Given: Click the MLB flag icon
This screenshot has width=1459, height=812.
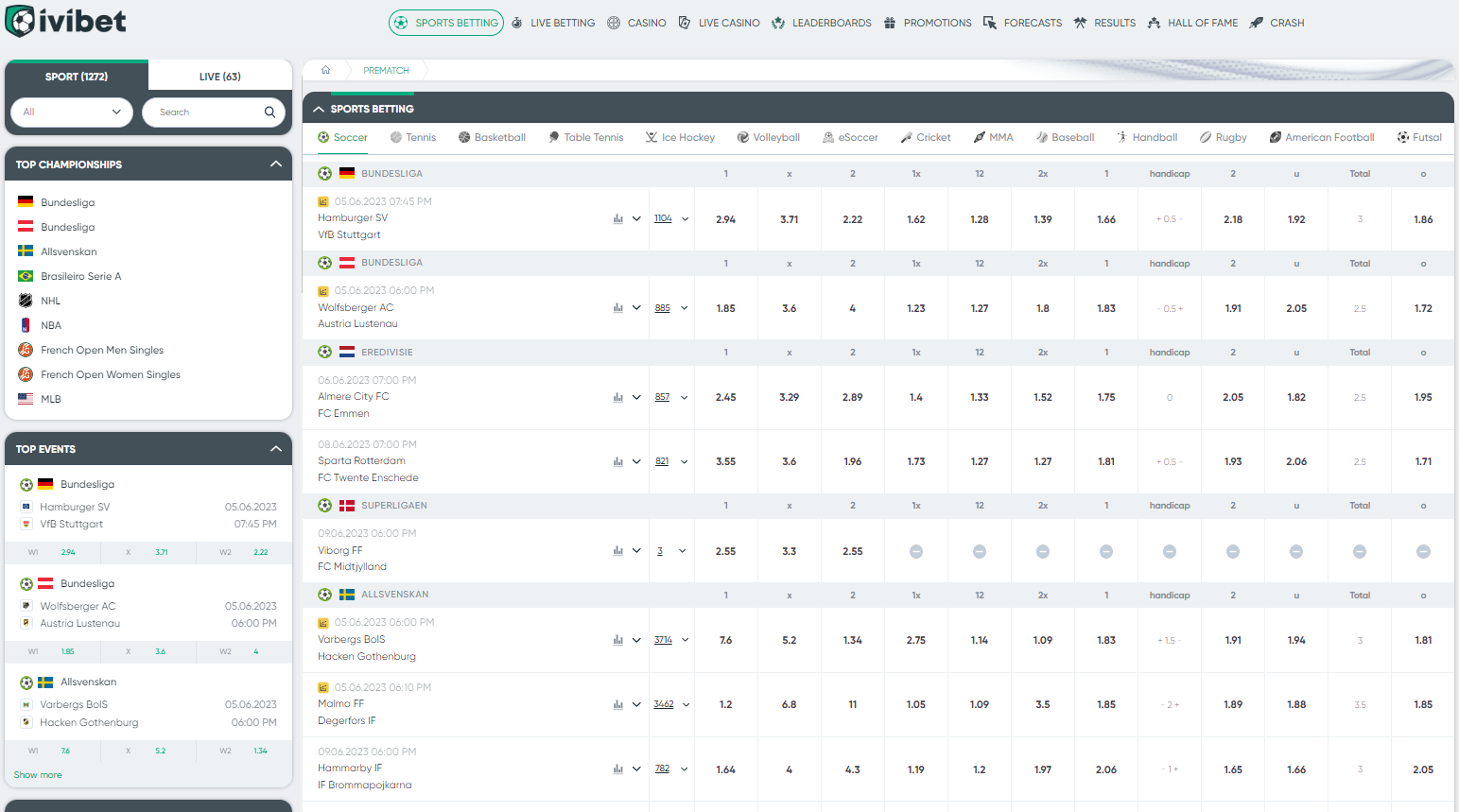Looking at the screenshot, I should click(x=26, y=399).
